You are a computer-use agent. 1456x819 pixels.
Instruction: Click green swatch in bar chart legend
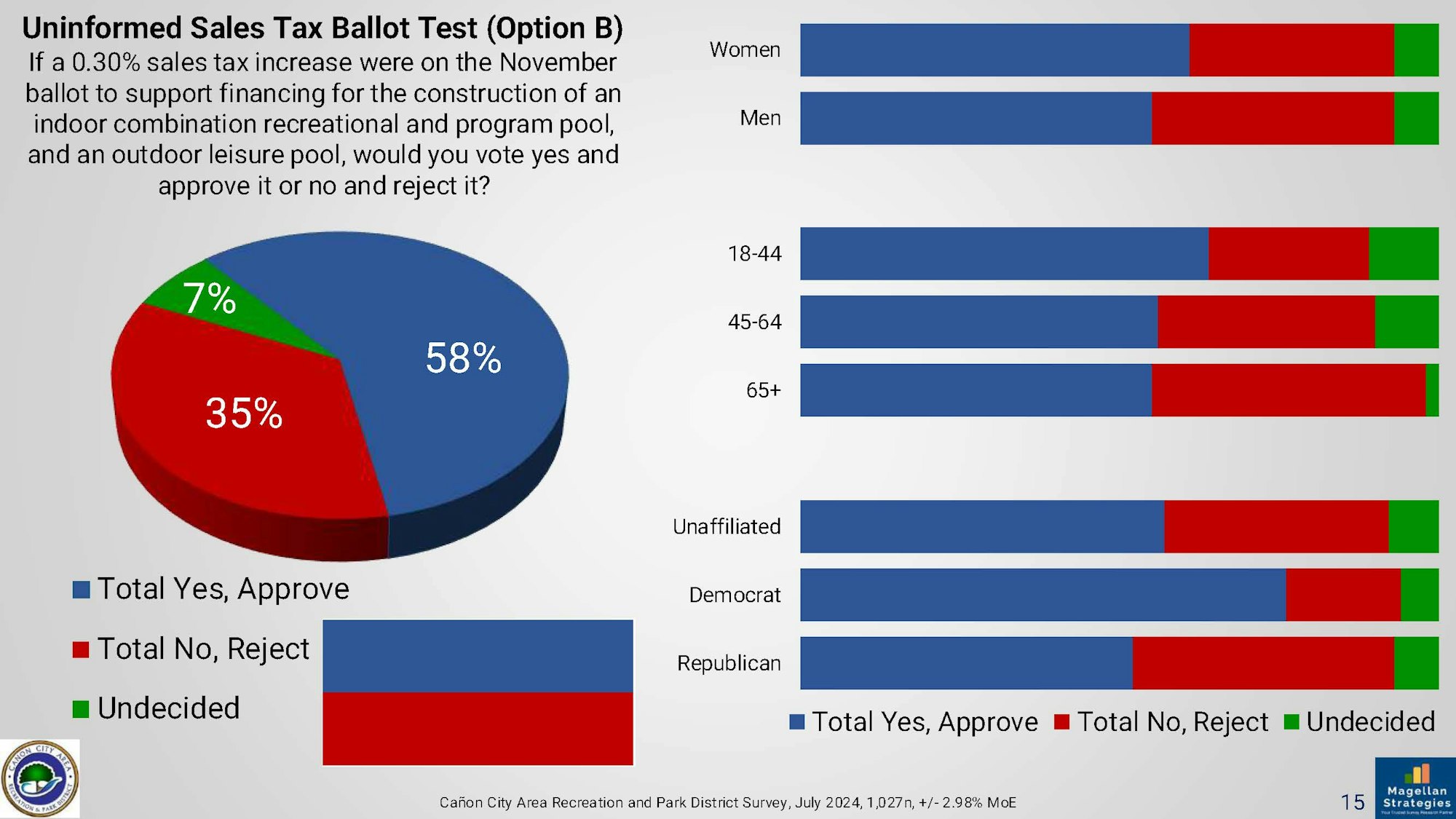(x=1291, y=722)
